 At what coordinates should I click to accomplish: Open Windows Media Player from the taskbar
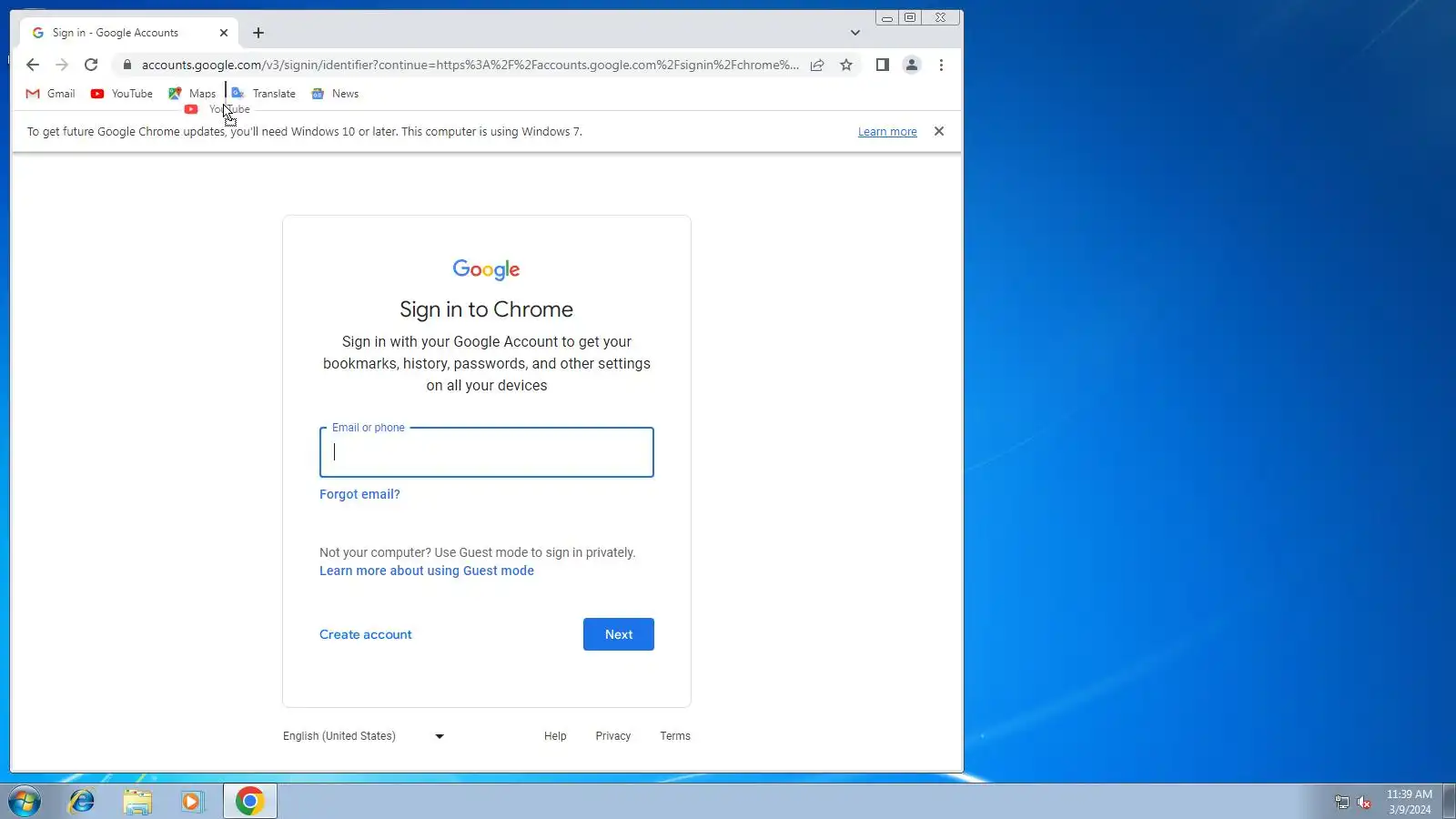pos(192,801)
